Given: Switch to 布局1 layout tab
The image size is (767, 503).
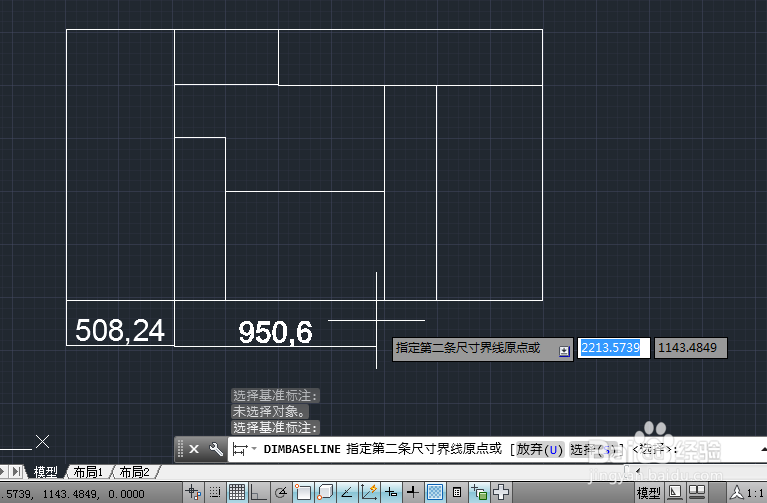Looking at the screenshot, I should click(88, 472).
